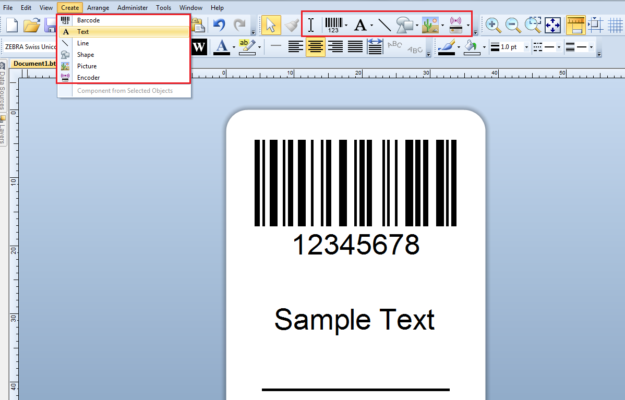The width and height of the screenshot is (625, 400).
Task: Click the line color paintbrush icon
Action: tap(446, 47)
